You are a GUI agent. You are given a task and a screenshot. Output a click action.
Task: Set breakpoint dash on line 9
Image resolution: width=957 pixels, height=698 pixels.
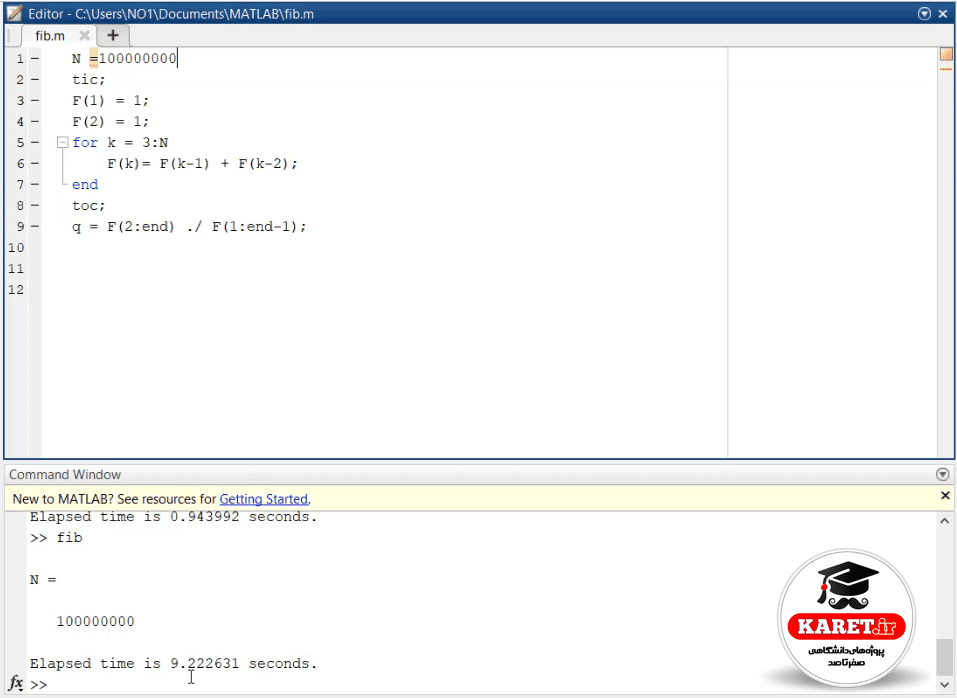(35, 226)
